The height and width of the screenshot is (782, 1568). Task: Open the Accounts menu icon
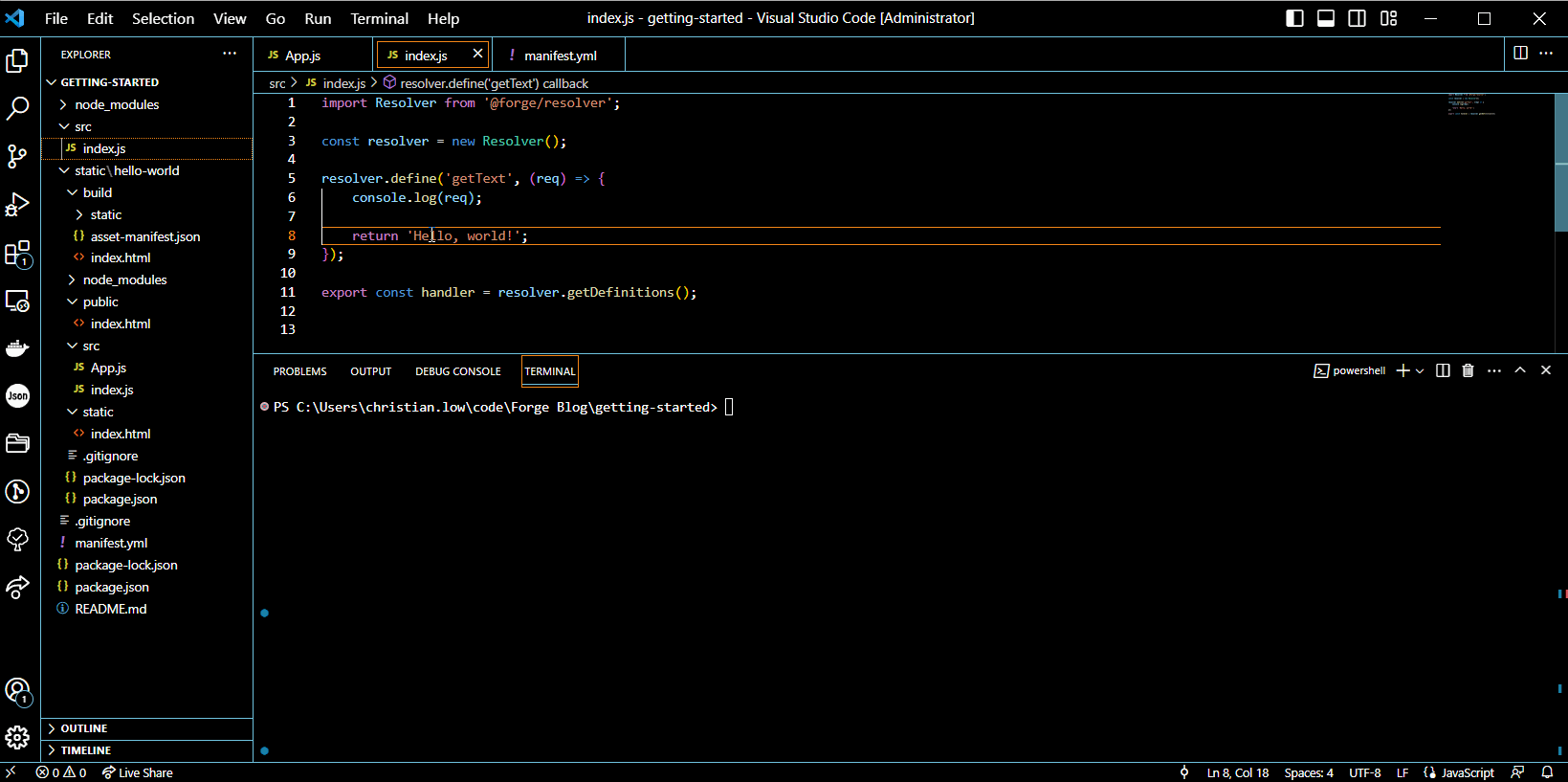point(17,690)
